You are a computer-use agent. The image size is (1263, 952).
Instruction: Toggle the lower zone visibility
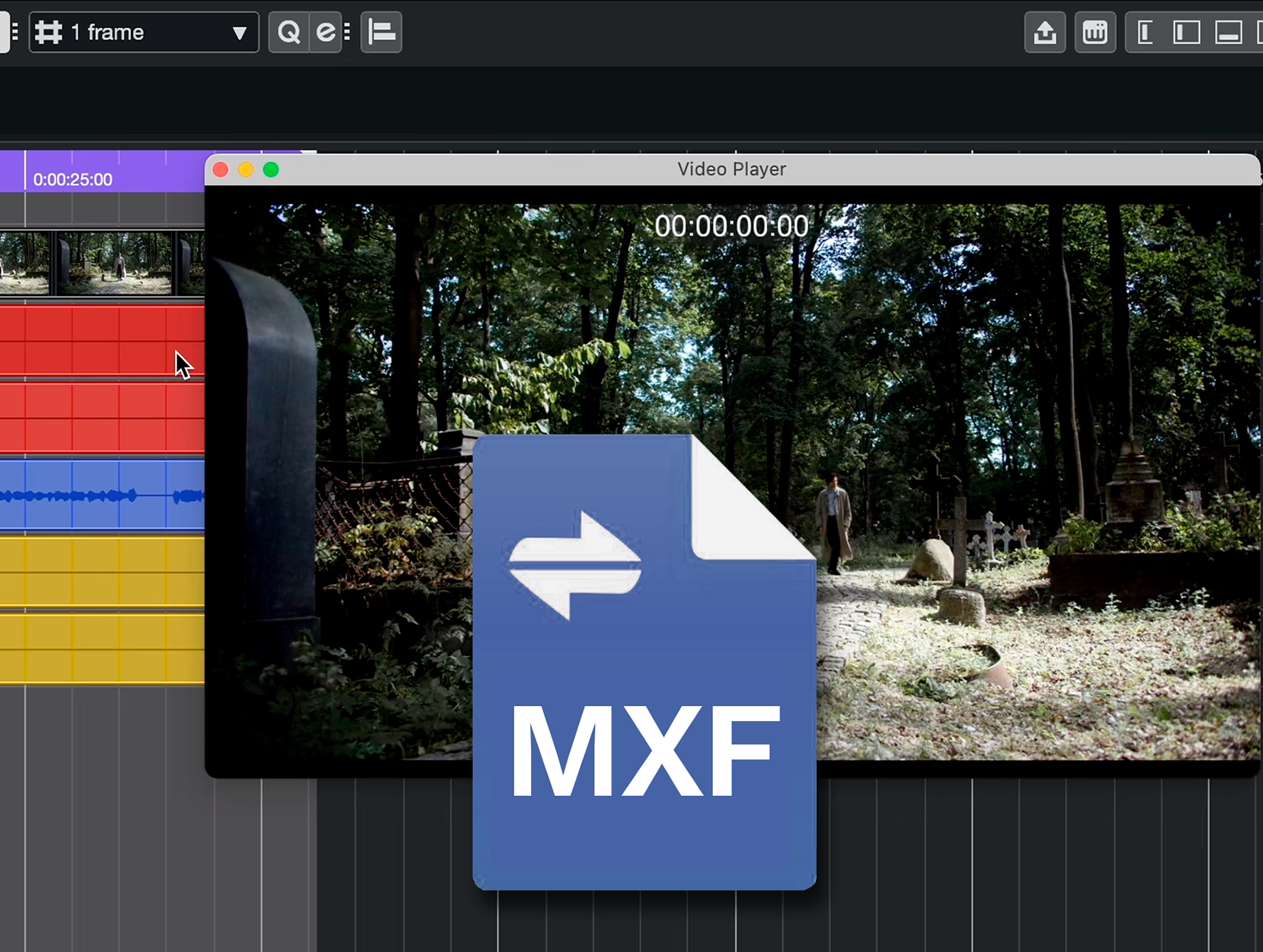pyautogui.click(x=1228, y=33)
